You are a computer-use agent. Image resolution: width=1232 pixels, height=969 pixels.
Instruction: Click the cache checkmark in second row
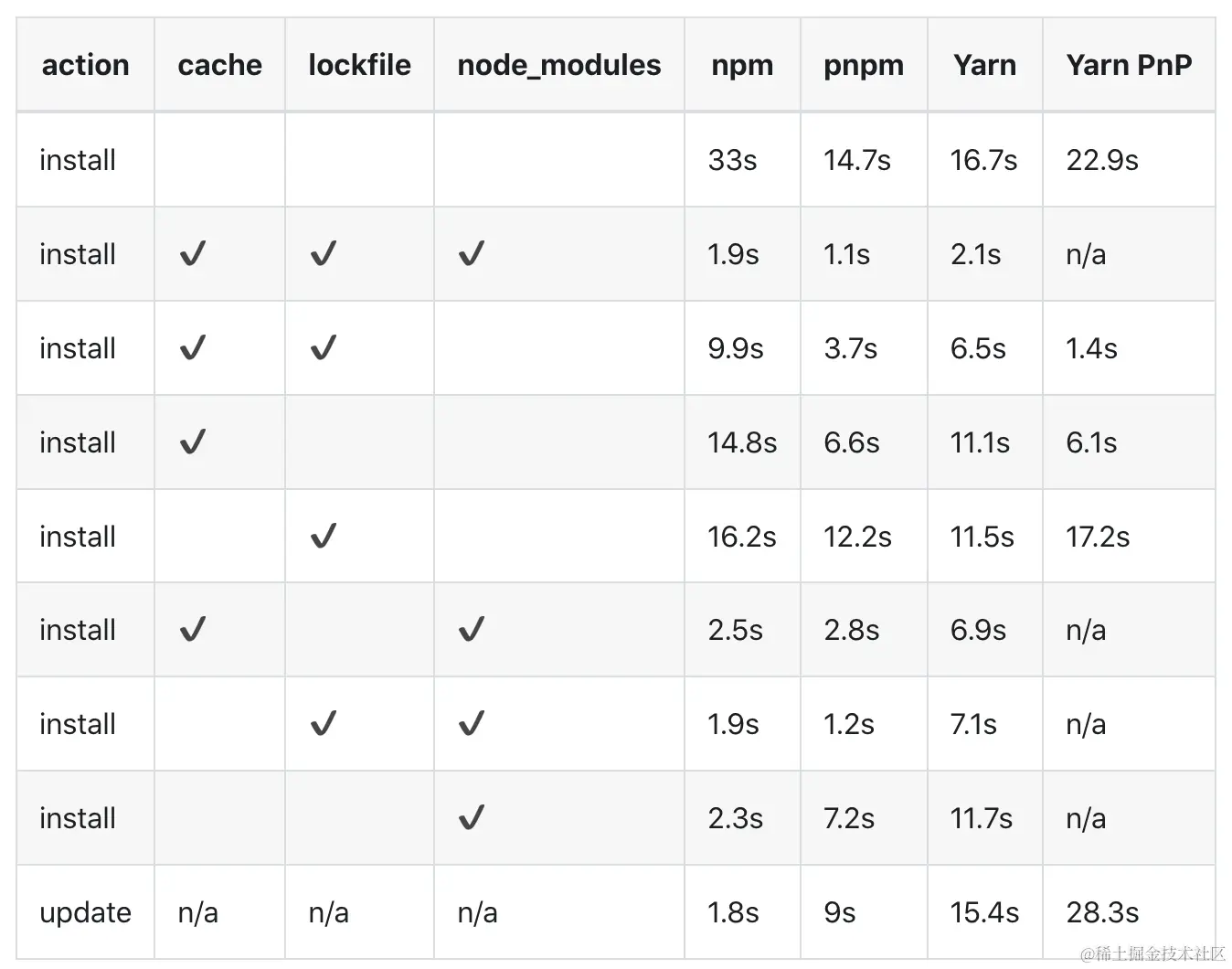point(193,253)
